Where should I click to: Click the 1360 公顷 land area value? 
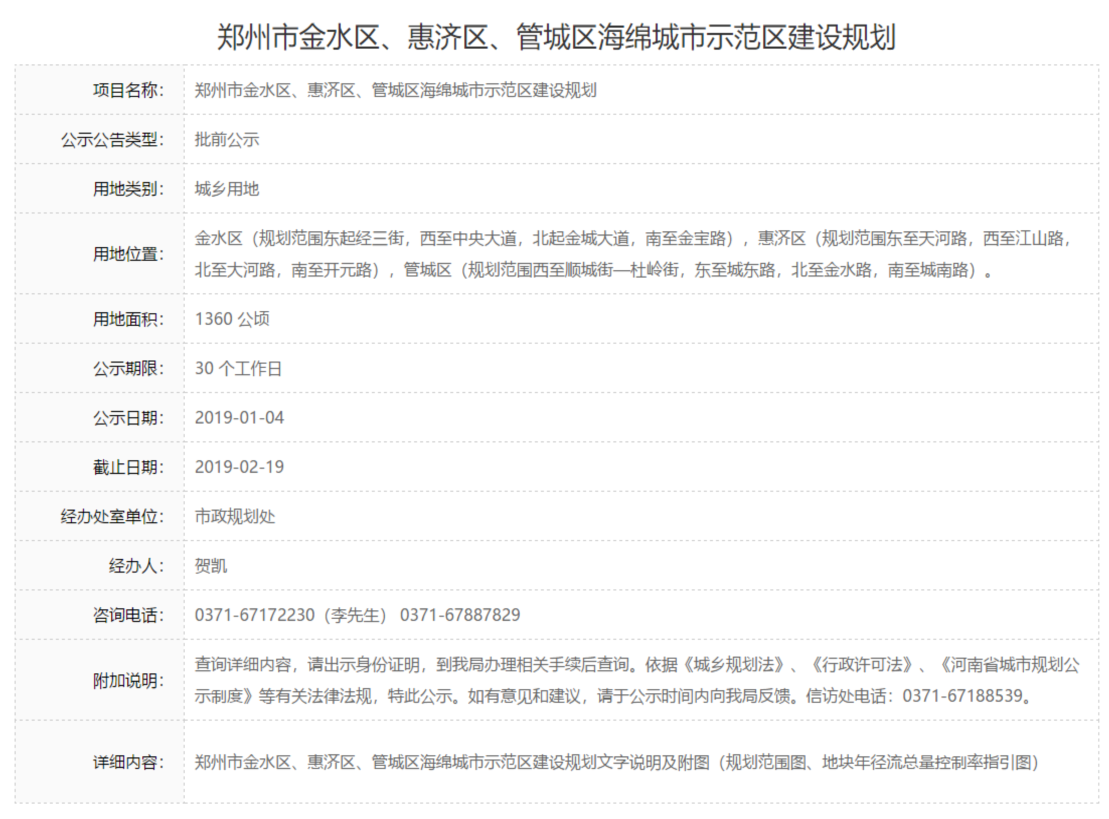(232, 319)
